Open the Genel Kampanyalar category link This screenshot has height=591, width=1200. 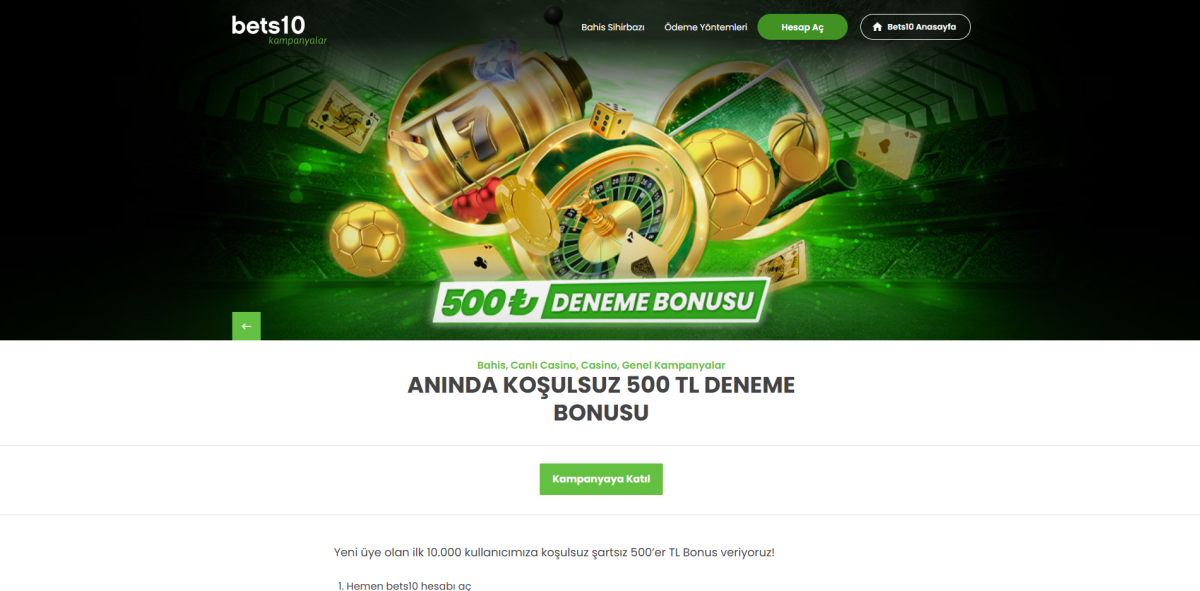[x=674, y=365]
